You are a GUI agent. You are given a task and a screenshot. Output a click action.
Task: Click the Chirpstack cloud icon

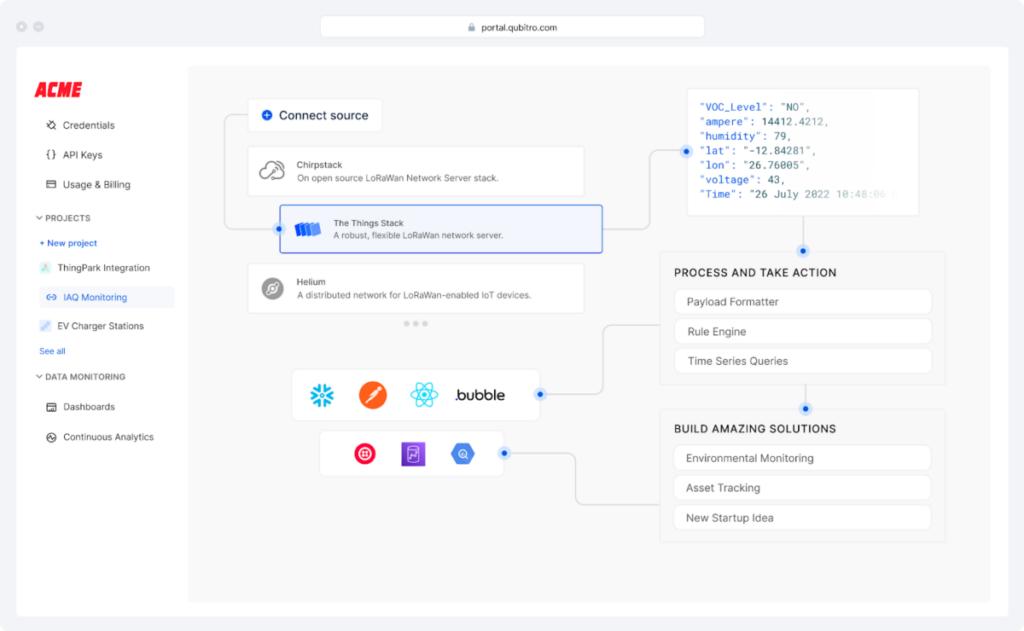point(272,171)
